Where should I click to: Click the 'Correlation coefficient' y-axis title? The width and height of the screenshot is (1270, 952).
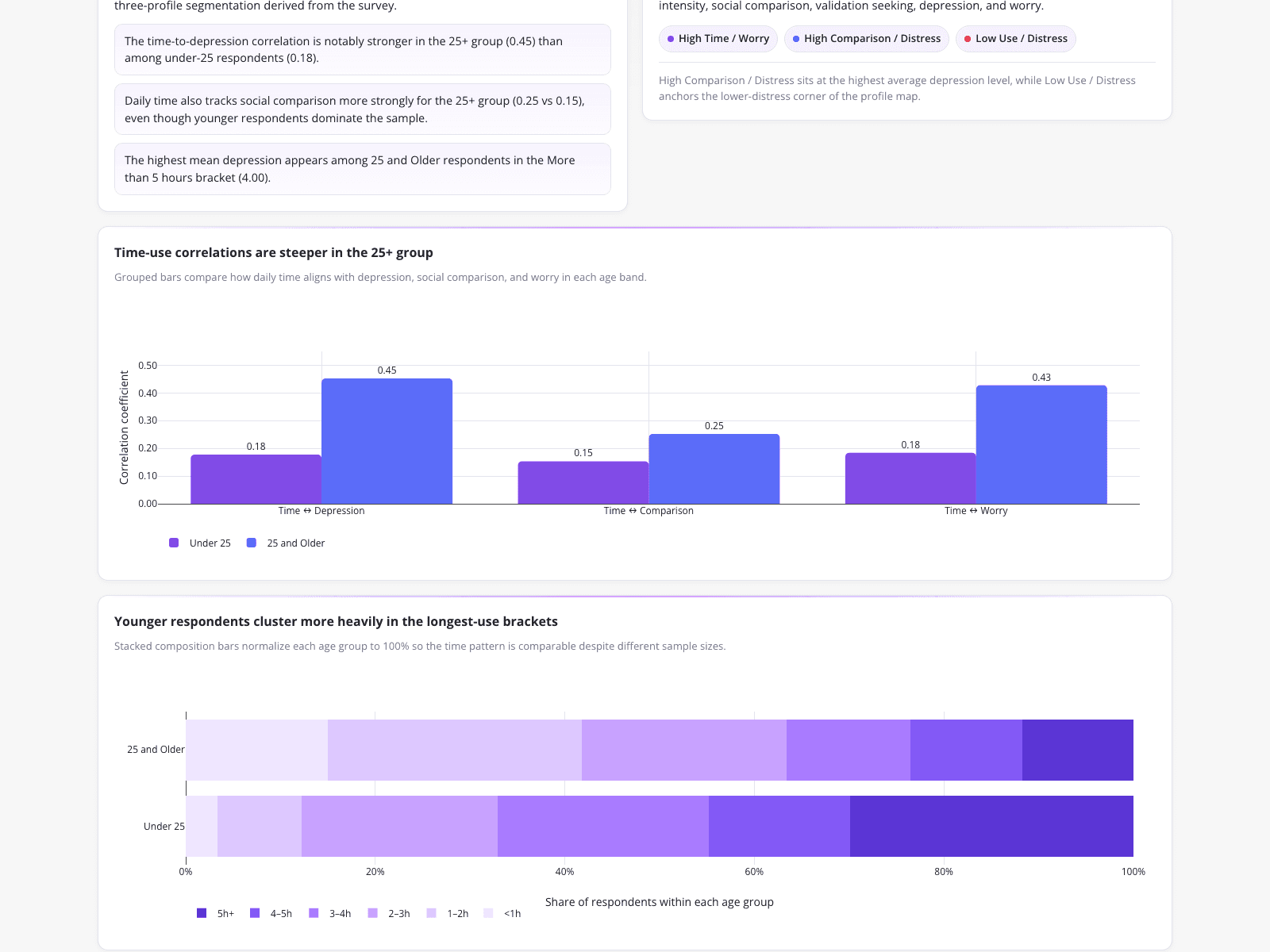[x=124, y=428]
